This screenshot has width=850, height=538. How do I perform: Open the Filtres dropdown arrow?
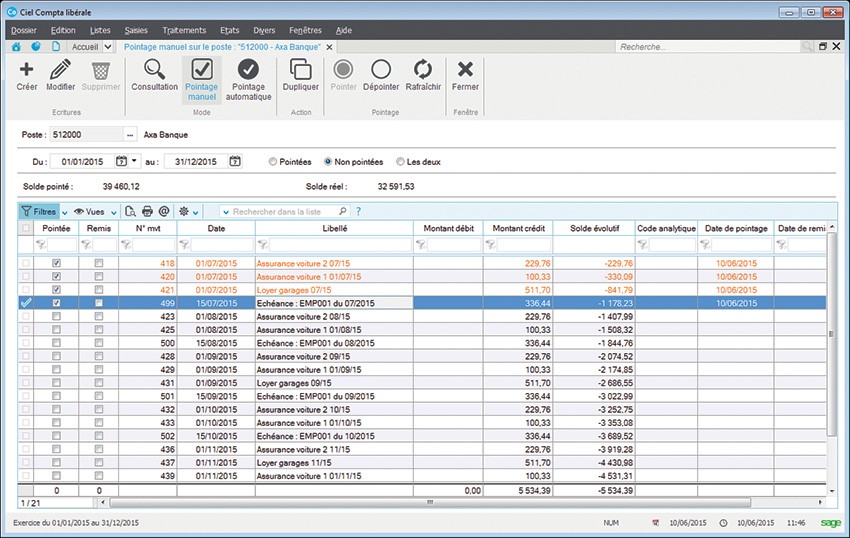tap(65, 213)
